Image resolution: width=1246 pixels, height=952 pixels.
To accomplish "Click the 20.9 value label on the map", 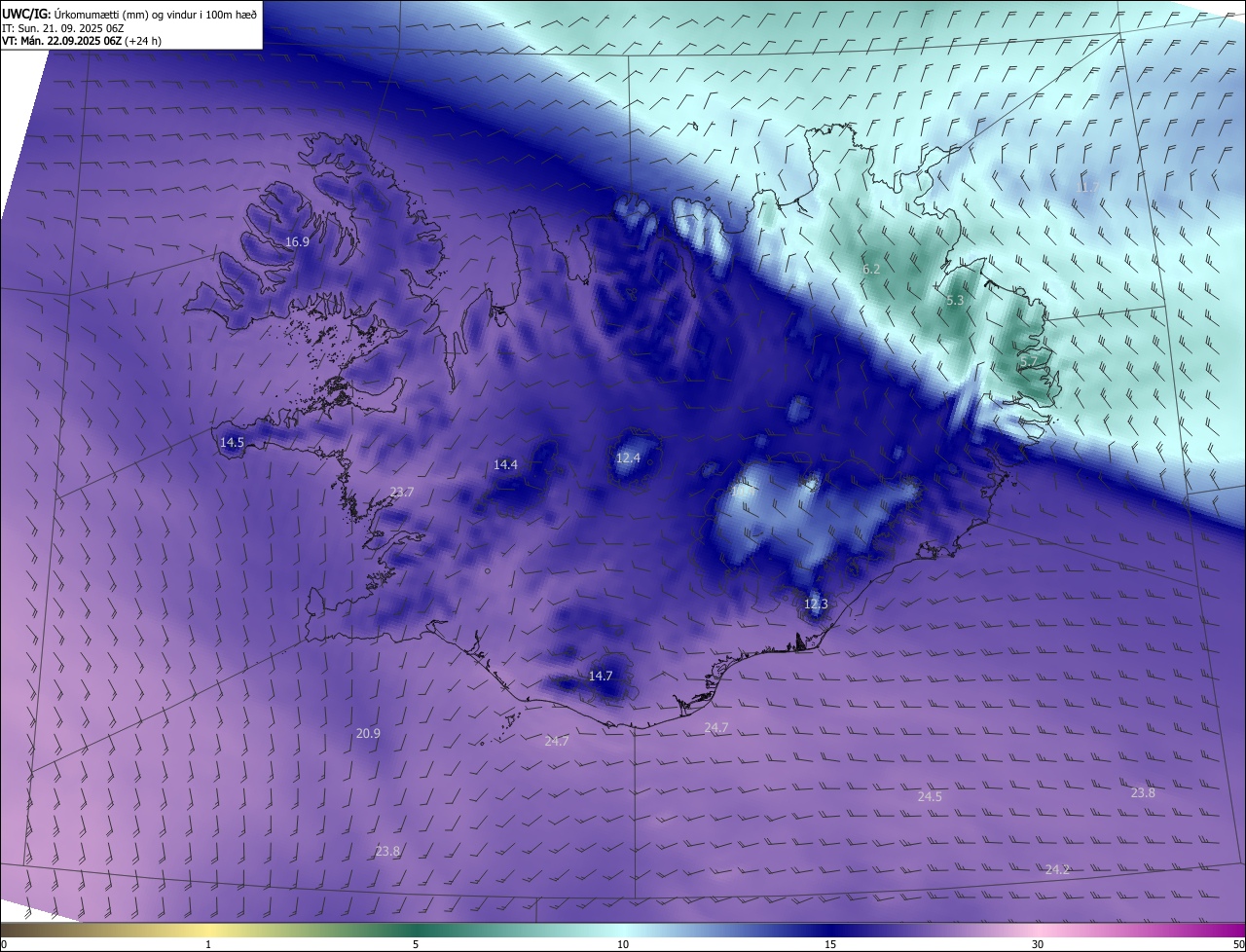I will point(368,734).
